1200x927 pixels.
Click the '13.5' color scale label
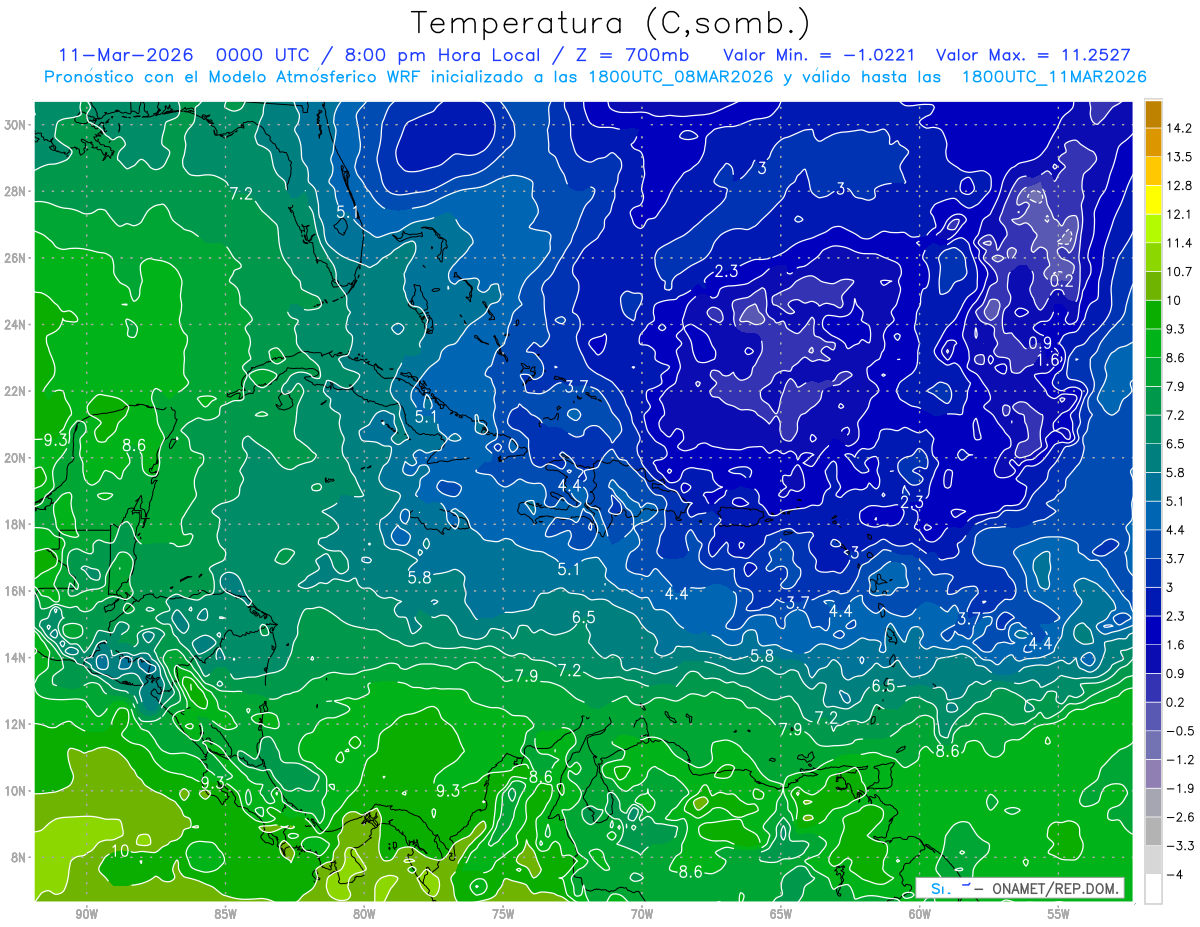(x=1180, y=157)
